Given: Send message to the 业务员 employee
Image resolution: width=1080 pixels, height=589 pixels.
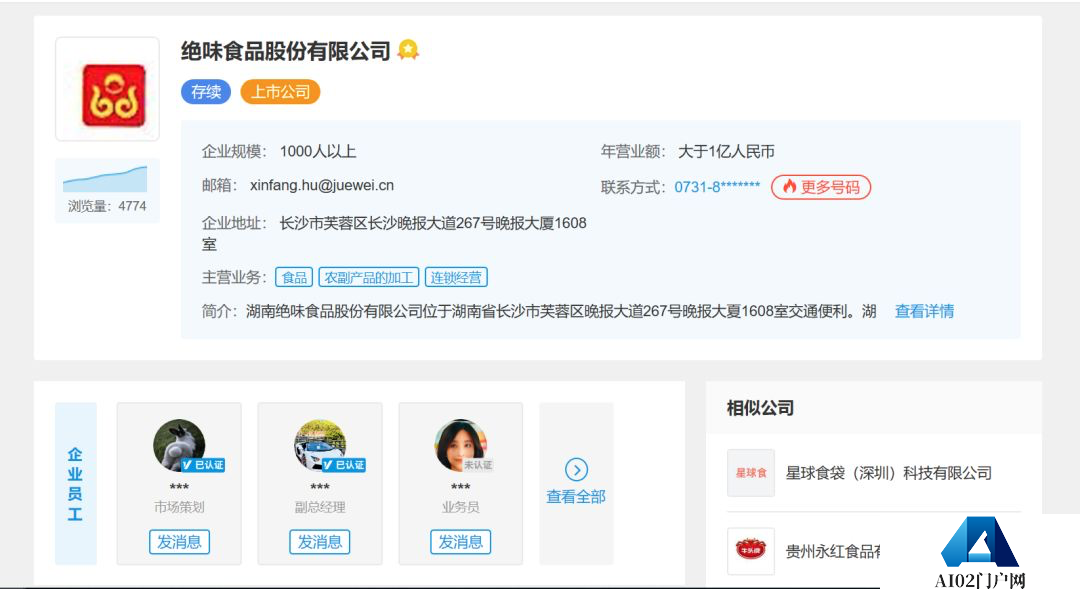Looking at the screenshot, I should tap(461, 541).
